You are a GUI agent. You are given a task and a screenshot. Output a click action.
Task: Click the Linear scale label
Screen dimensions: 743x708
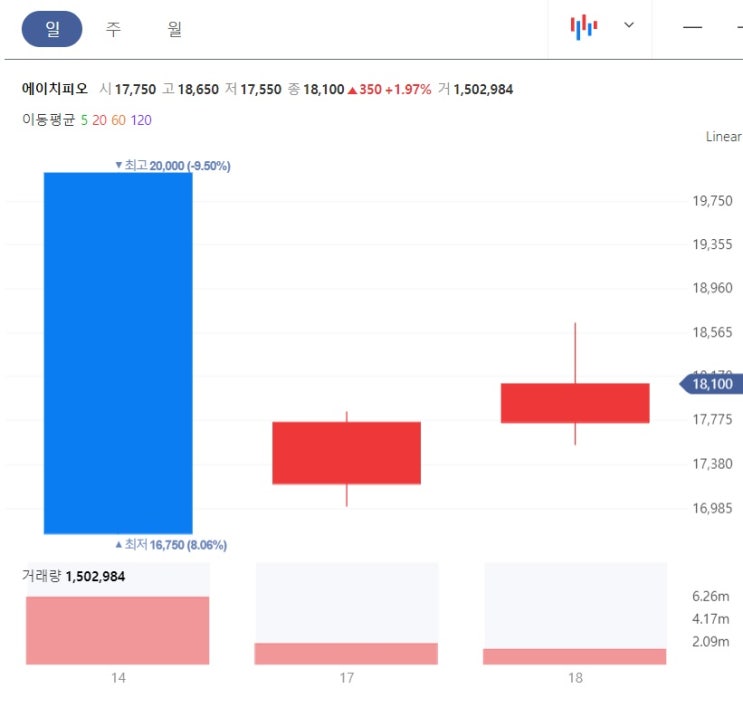tap(724, 136)
